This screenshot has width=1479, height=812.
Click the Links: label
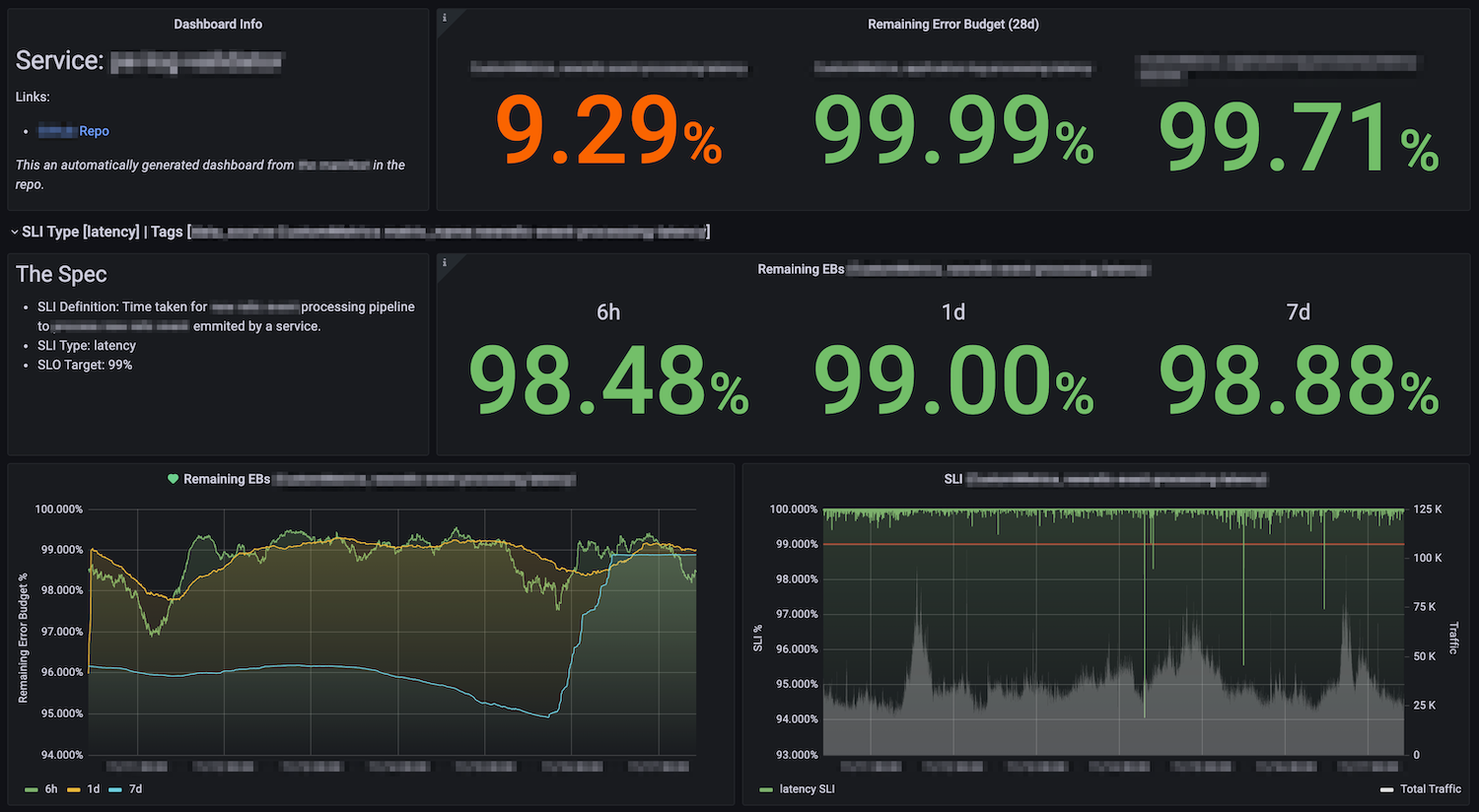(33, 97)
